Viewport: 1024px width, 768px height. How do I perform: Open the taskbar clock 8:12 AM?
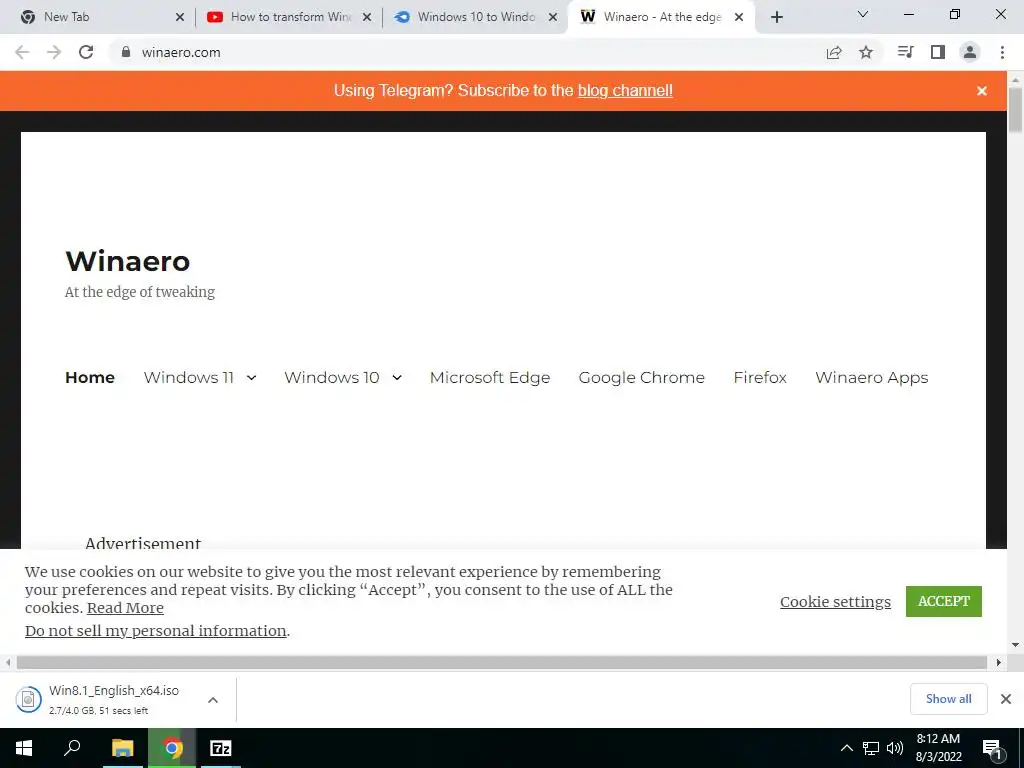938,748
